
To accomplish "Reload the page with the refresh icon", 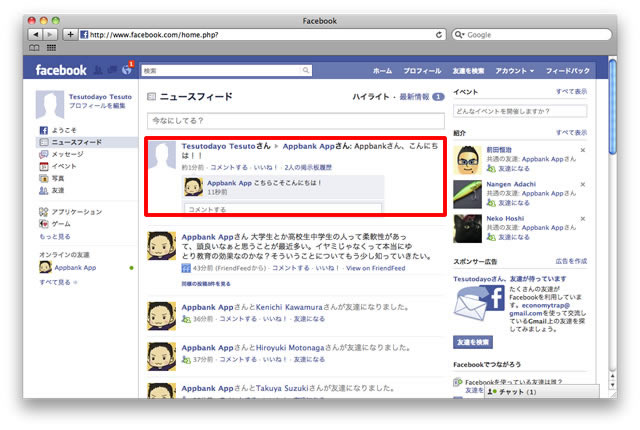I will (x=439, y=35).
